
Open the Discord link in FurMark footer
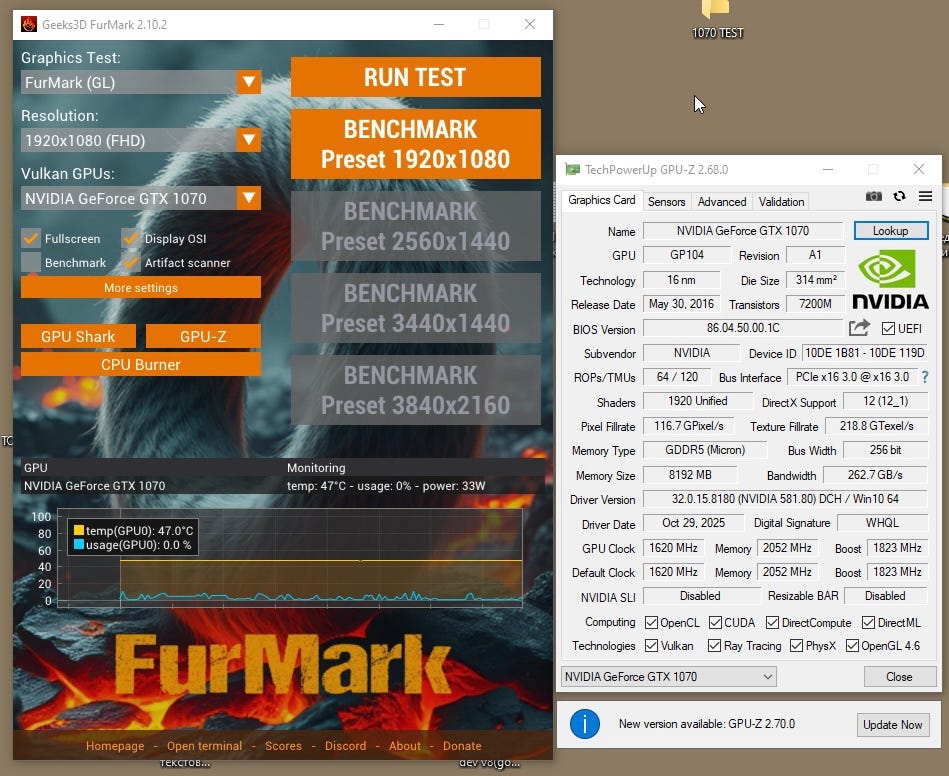click(346, 746)
